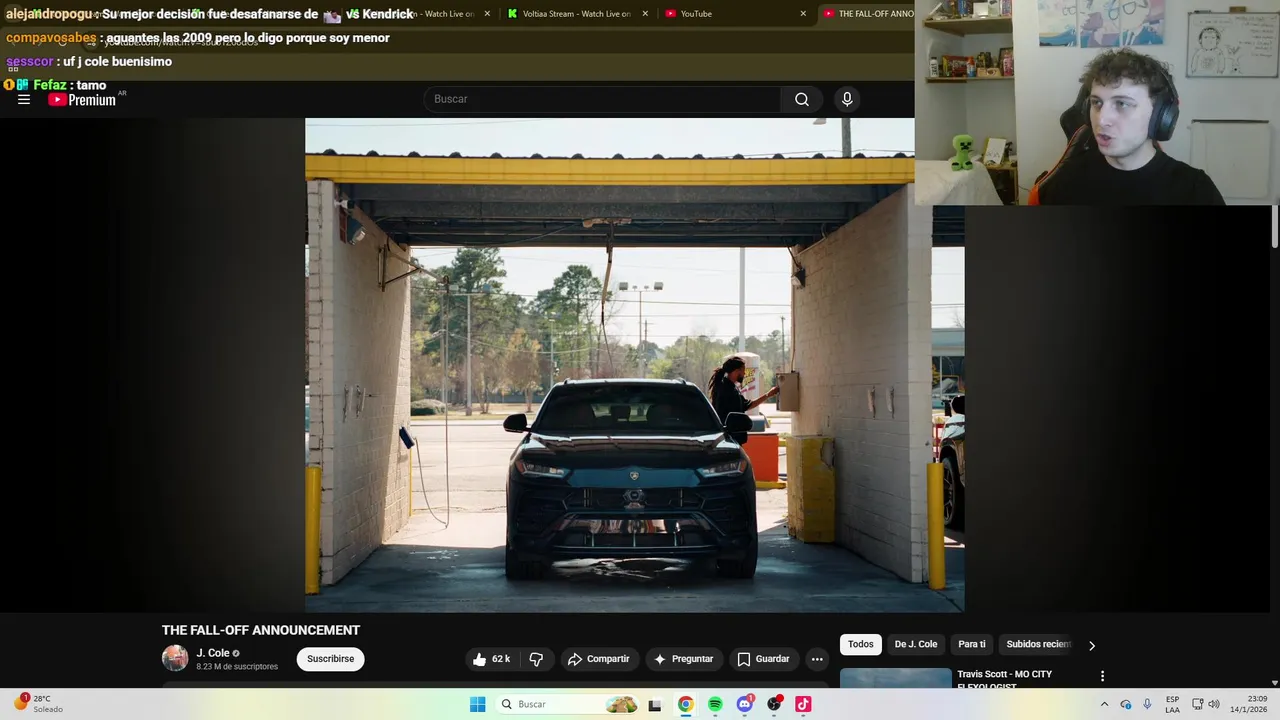Open OBS Studio from the taskbar
Image resolution: width=1280 pixels, height=720 pixels.
click(x=774, y=704)
